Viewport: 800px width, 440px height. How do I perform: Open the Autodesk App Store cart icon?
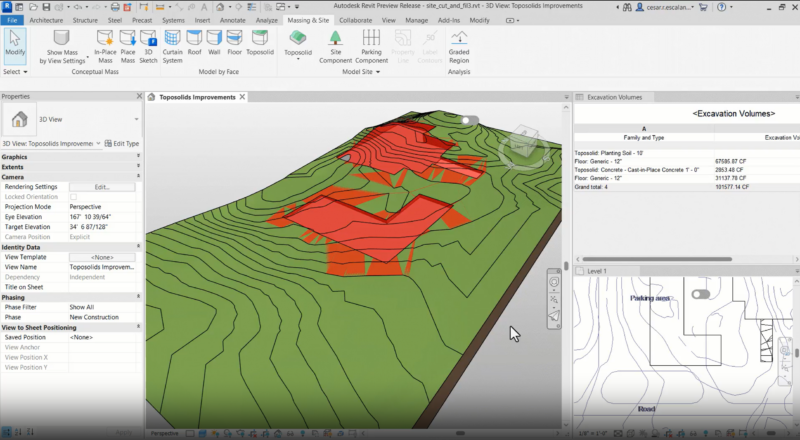[x=704, y=7]
